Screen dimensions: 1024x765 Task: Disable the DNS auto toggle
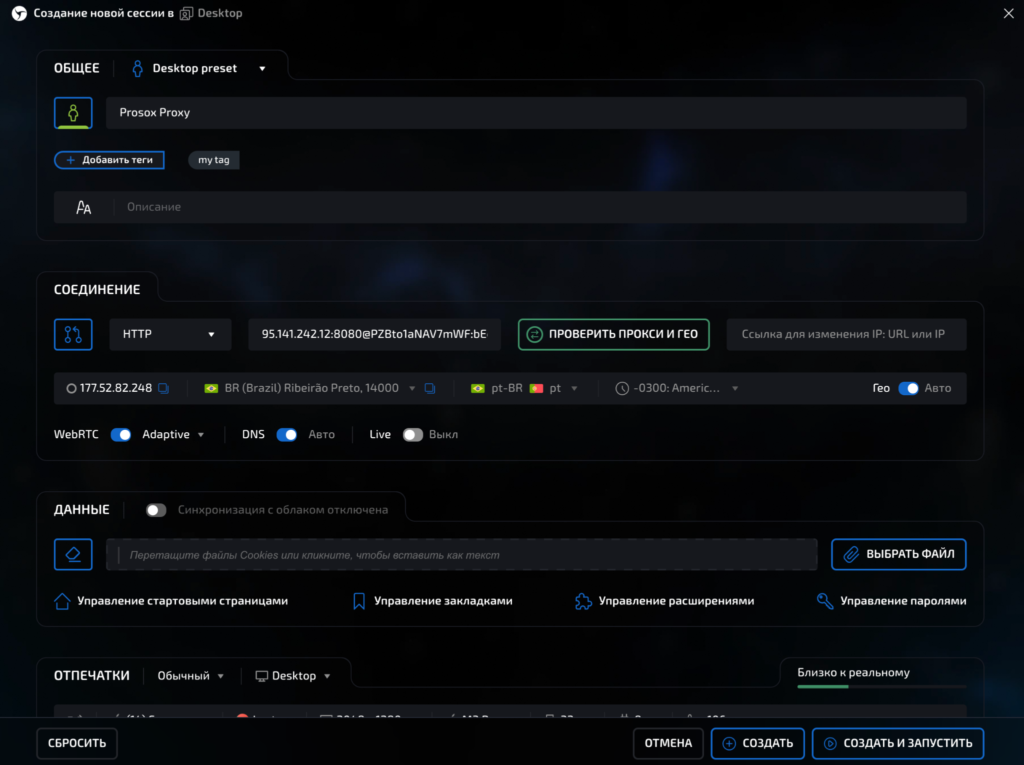286,435
